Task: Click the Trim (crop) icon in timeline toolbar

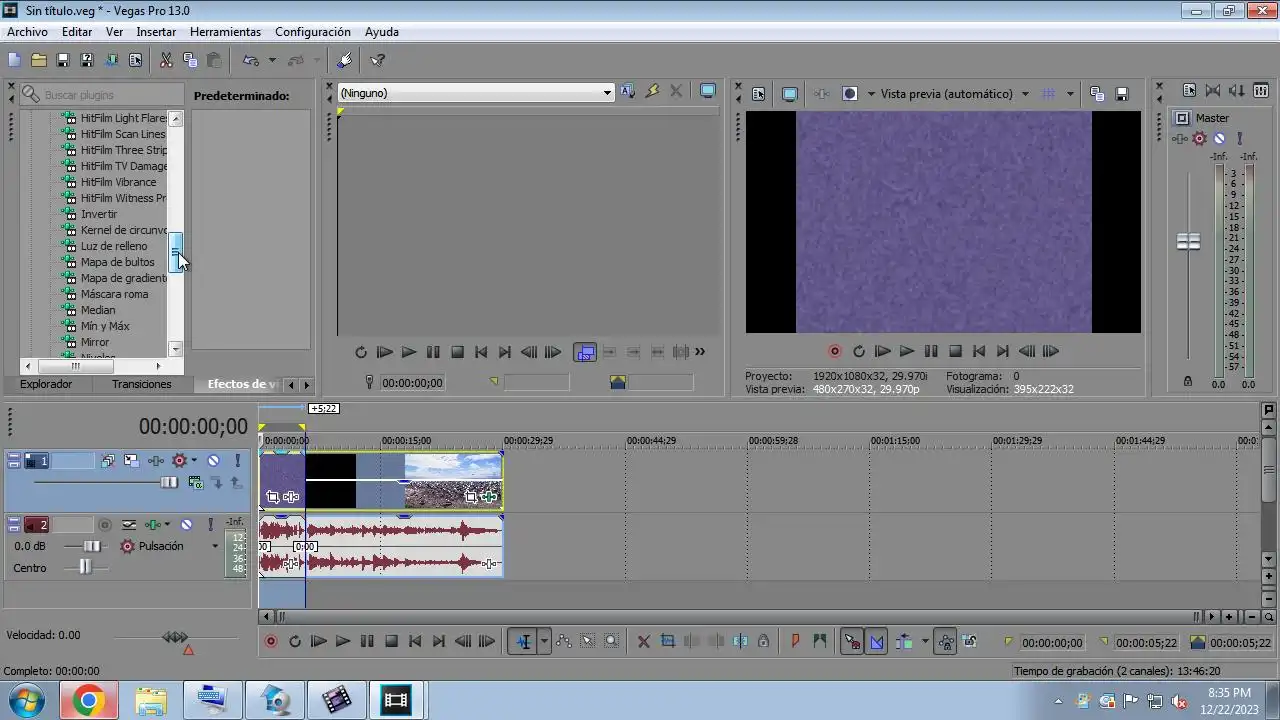Action: pyautogui.click(x=668, y=642)
